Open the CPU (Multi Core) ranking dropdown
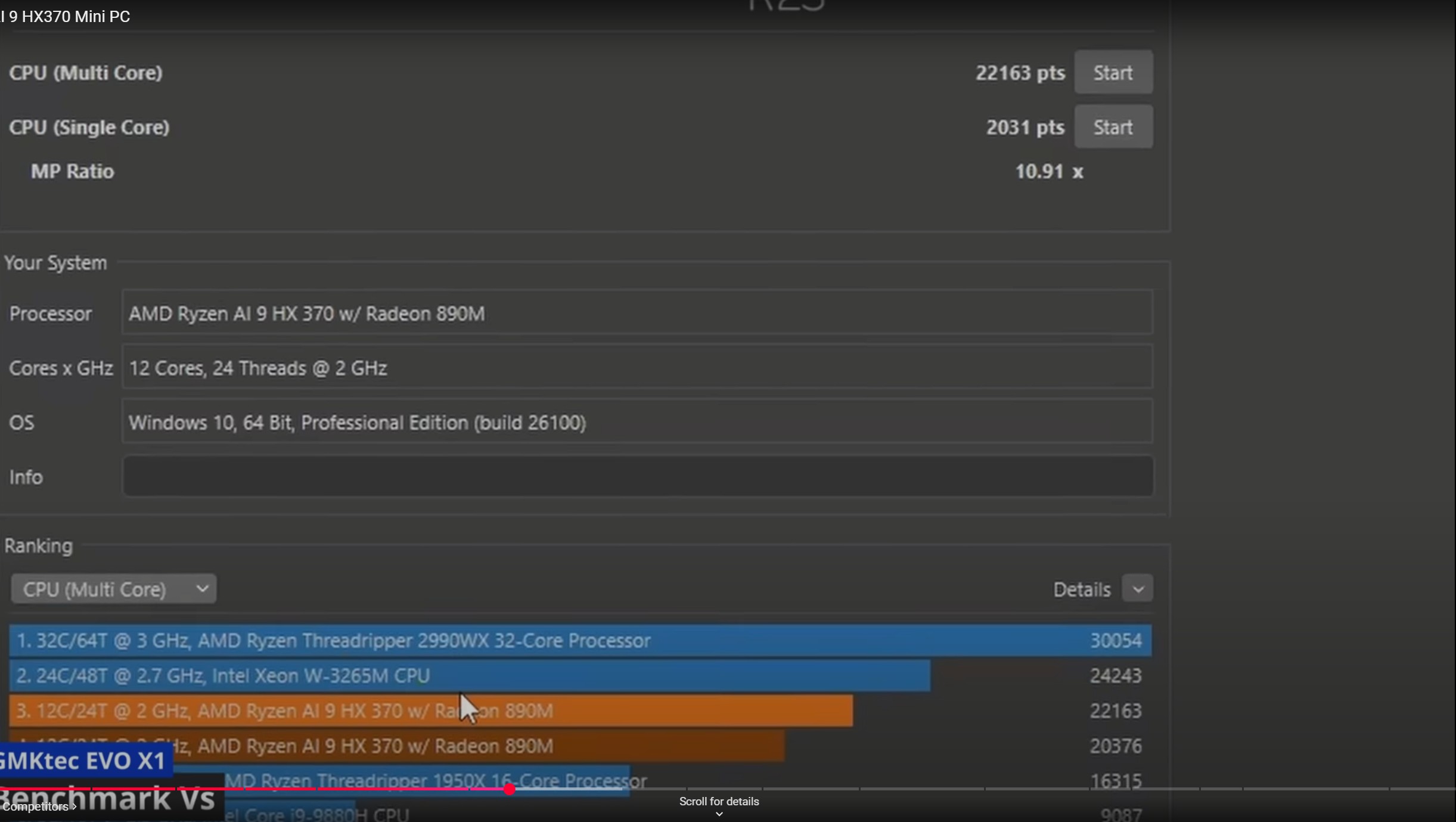This screenshot has width=1456, height=822. pos(114,589)
